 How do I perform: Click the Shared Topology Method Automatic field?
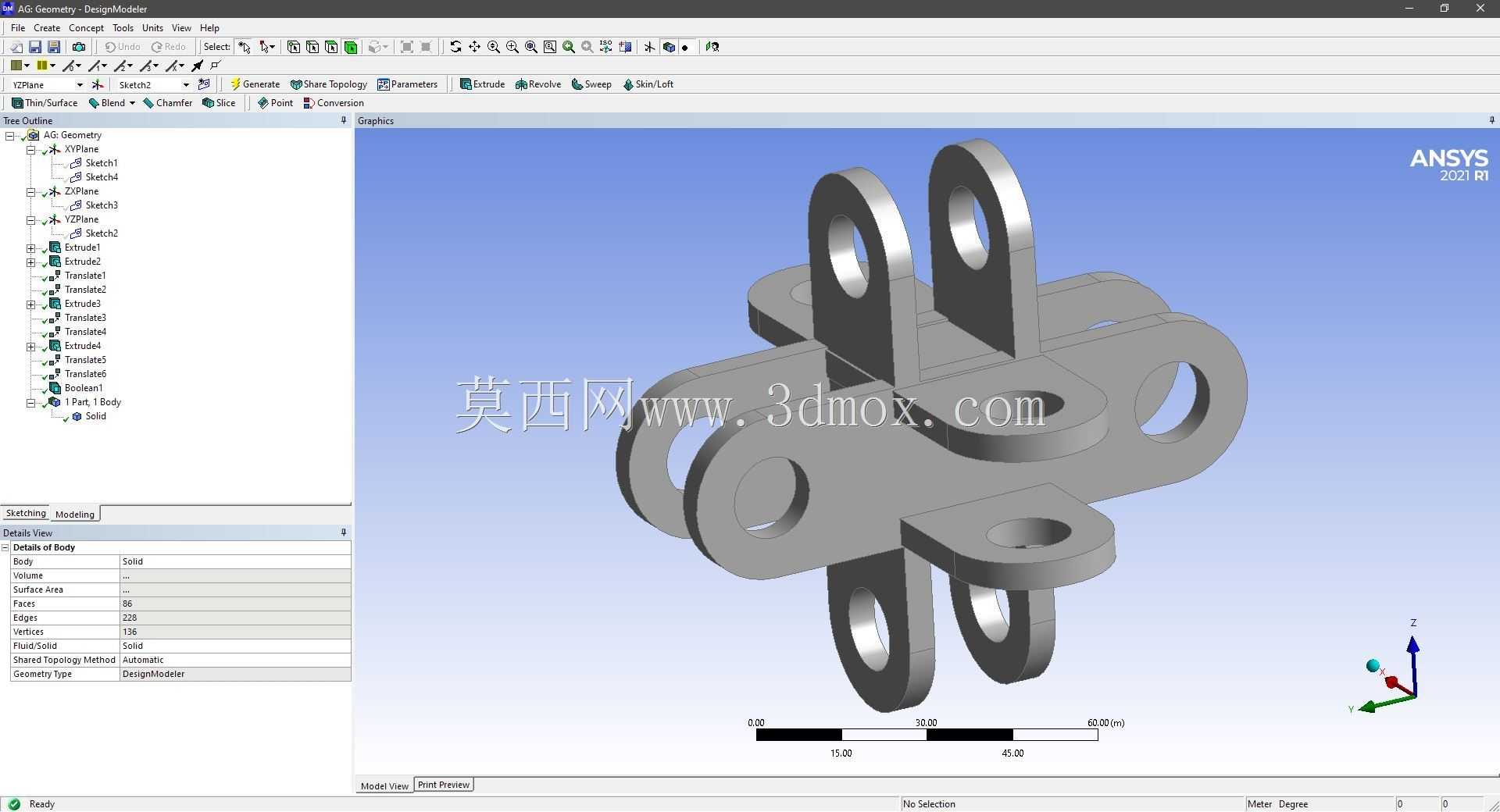[234, 660]
